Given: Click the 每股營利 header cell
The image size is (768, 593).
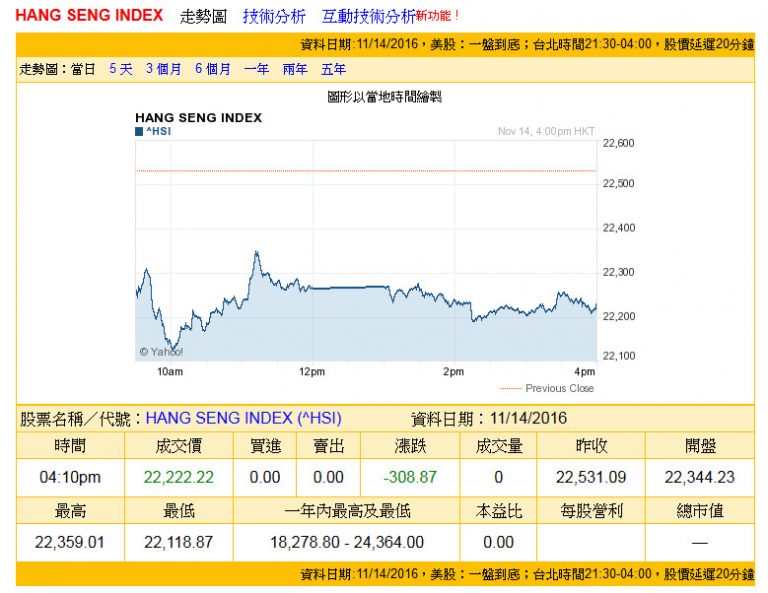Looking at the screenshot, I should (591, 511).
